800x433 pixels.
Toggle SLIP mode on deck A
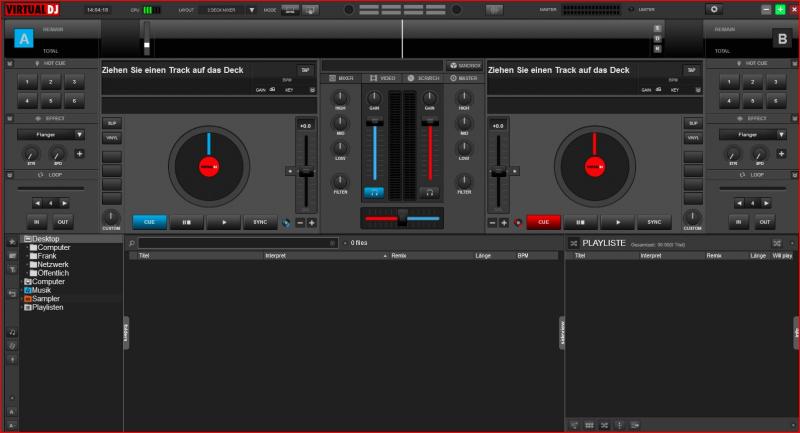coord(111,123)
